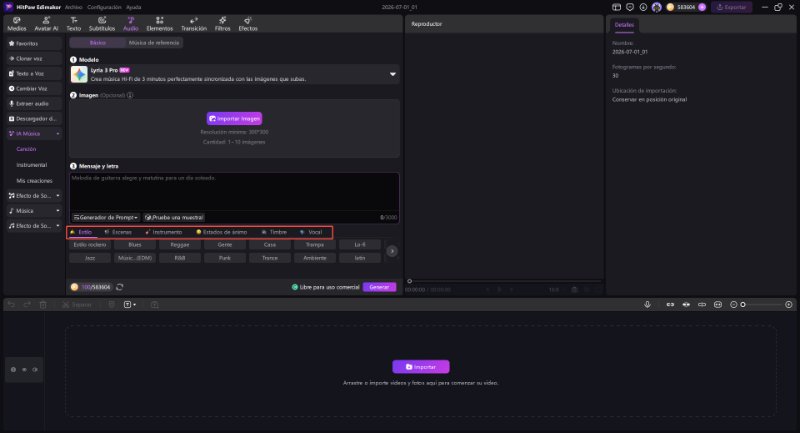The width and height of the screenshot is (800, 433).
Task: Open the Transición panel
Action: 194,24
